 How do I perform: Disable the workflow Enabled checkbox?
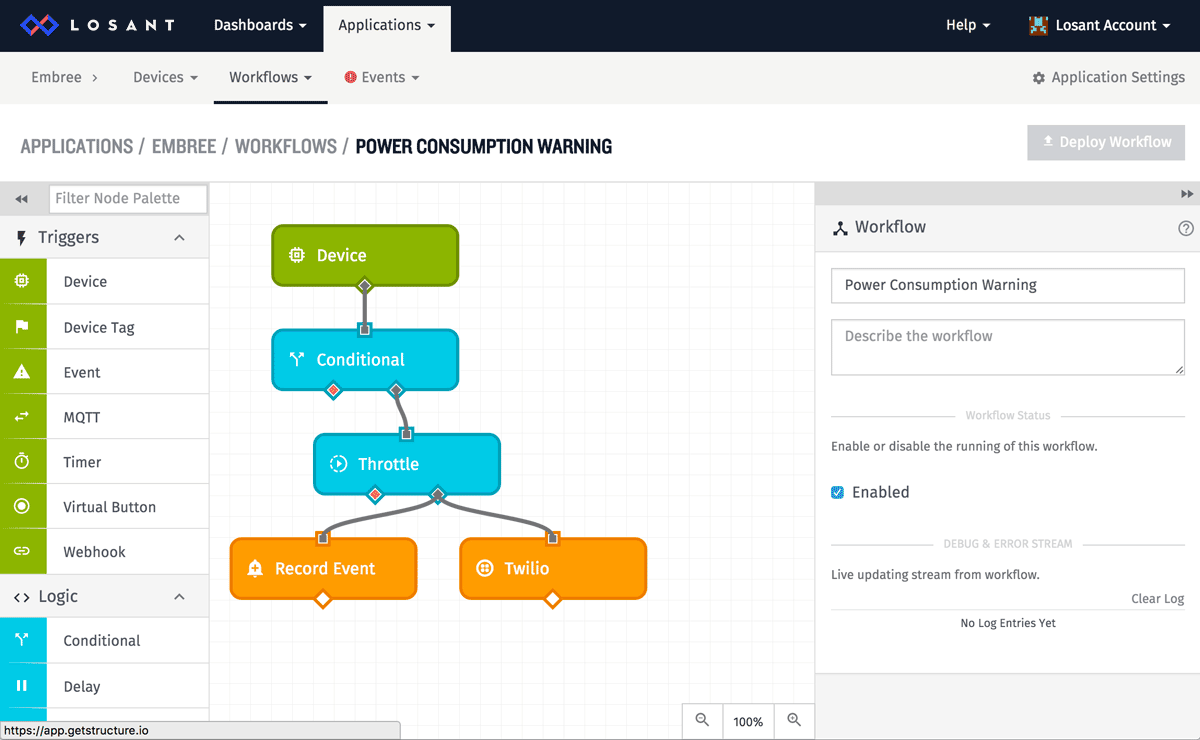(x=837, y=492)
